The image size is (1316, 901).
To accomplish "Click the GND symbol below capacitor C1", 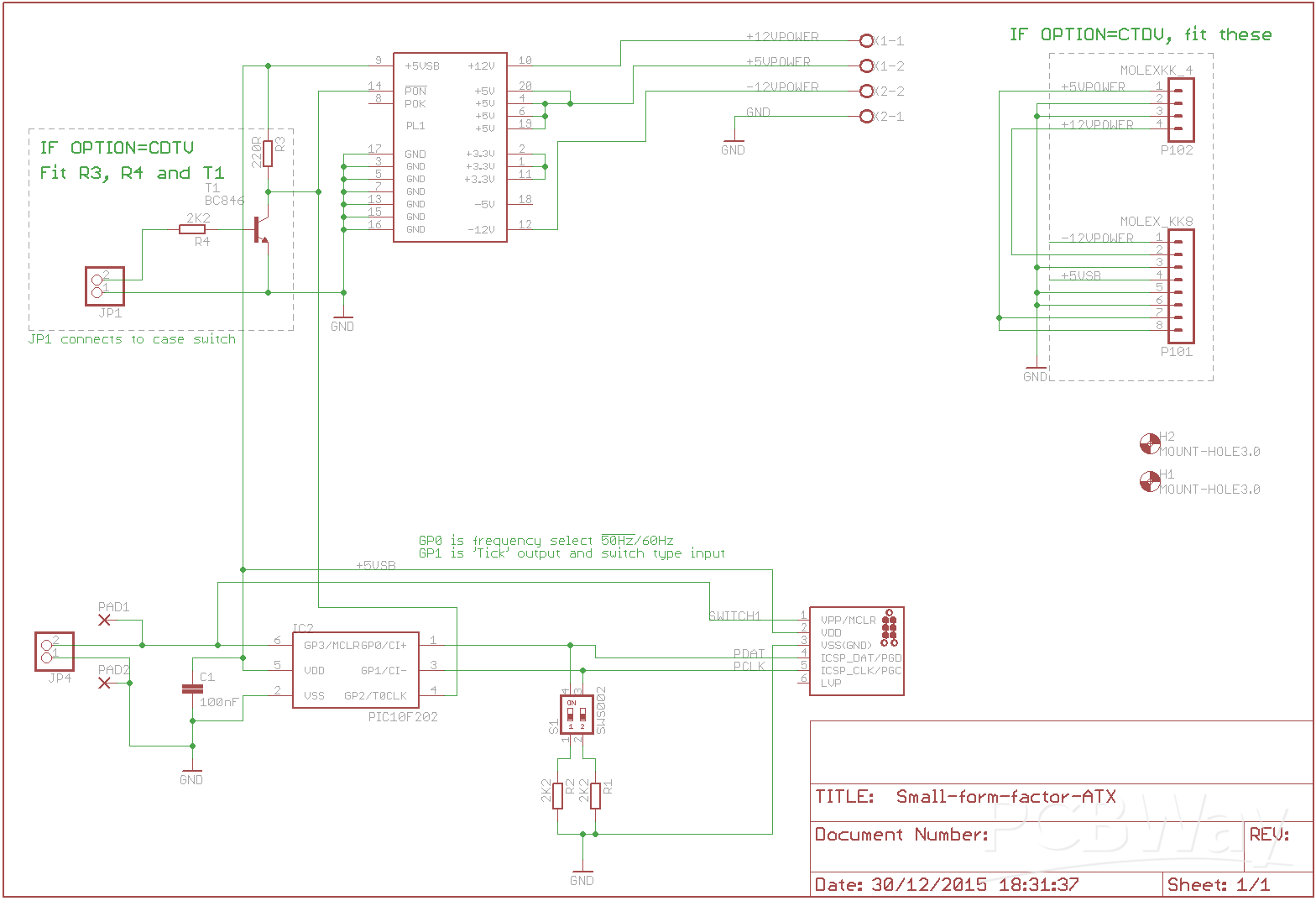I will 192,774.
